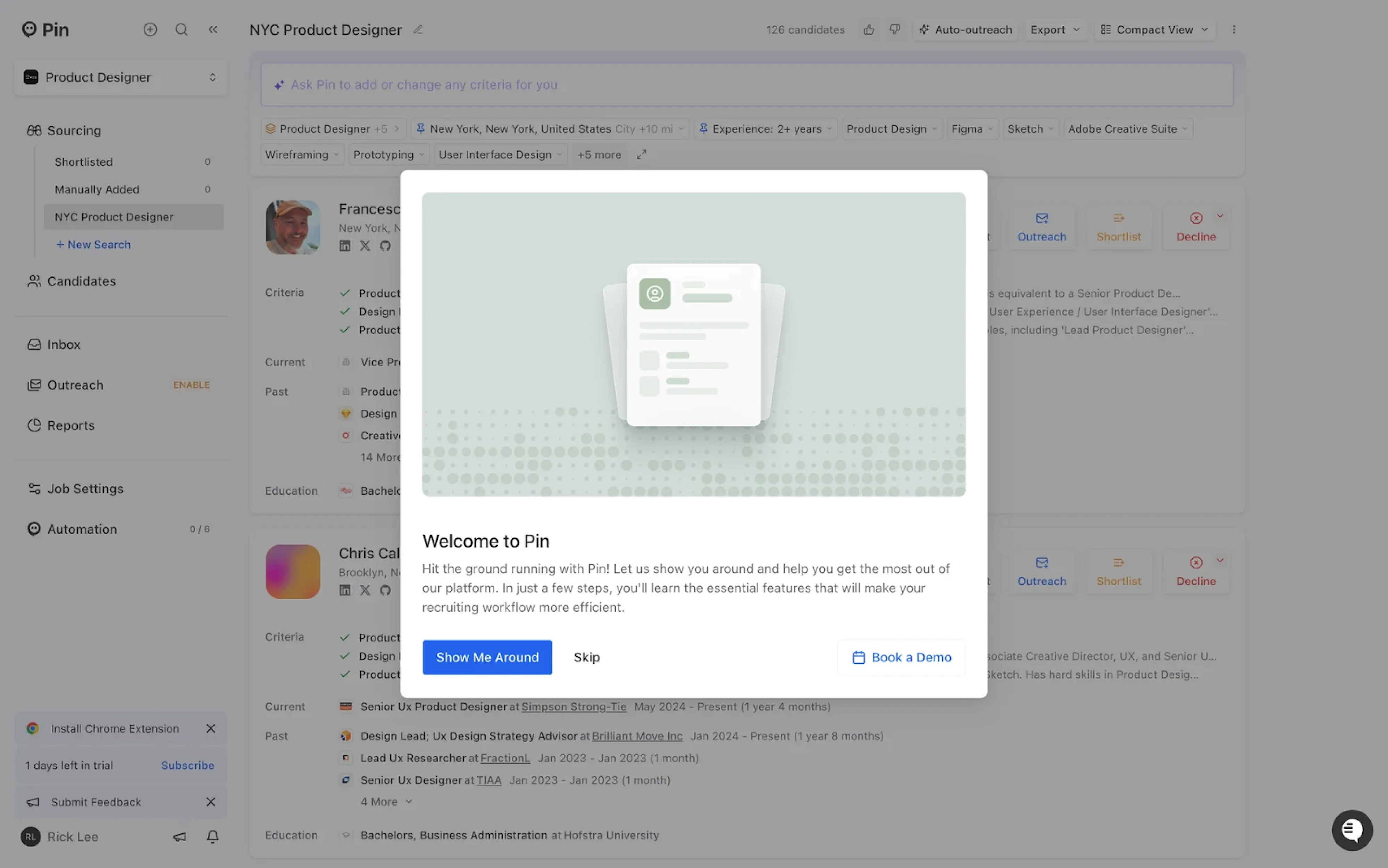This screenshot has width=1388, height=868.
Task: Expand the Export dropdown
Action: 1054,29
